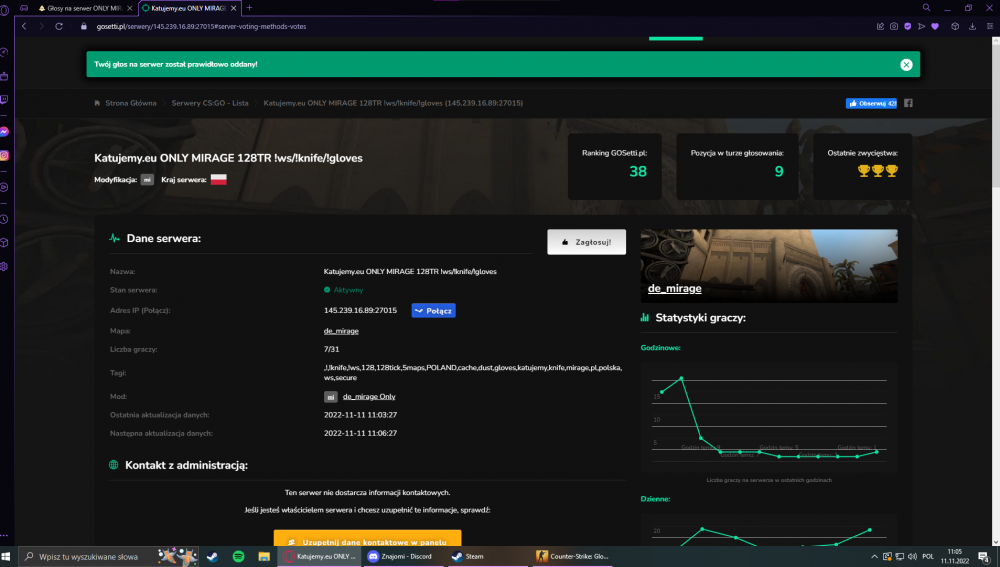Screen dimensions: 1000x567
Task: Open 'Serwery CS:GO - Lista' breadcrumb
Action: pos(210,103)
